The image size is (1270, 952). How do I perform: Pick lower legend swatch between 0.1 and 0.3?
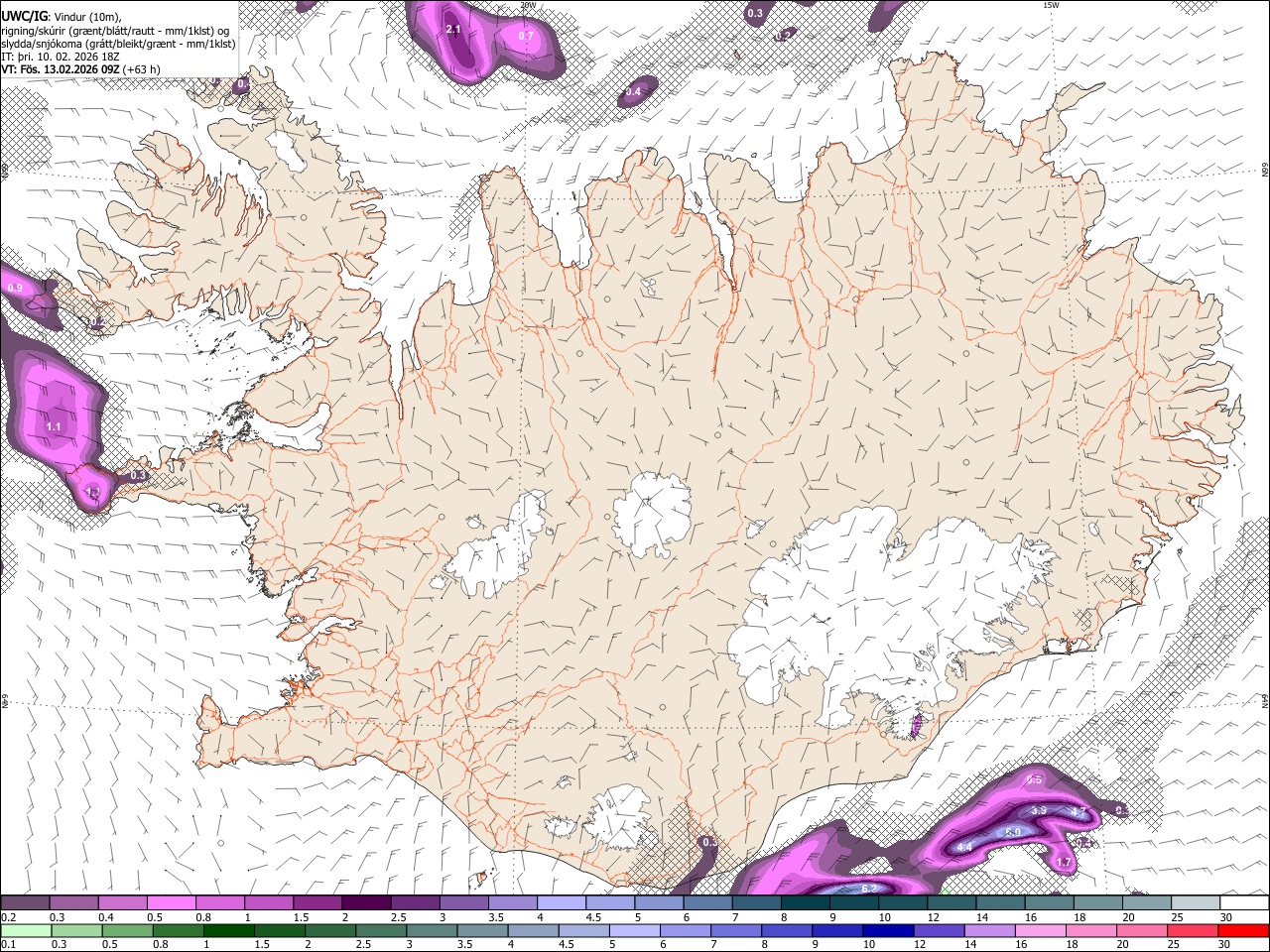26,930
